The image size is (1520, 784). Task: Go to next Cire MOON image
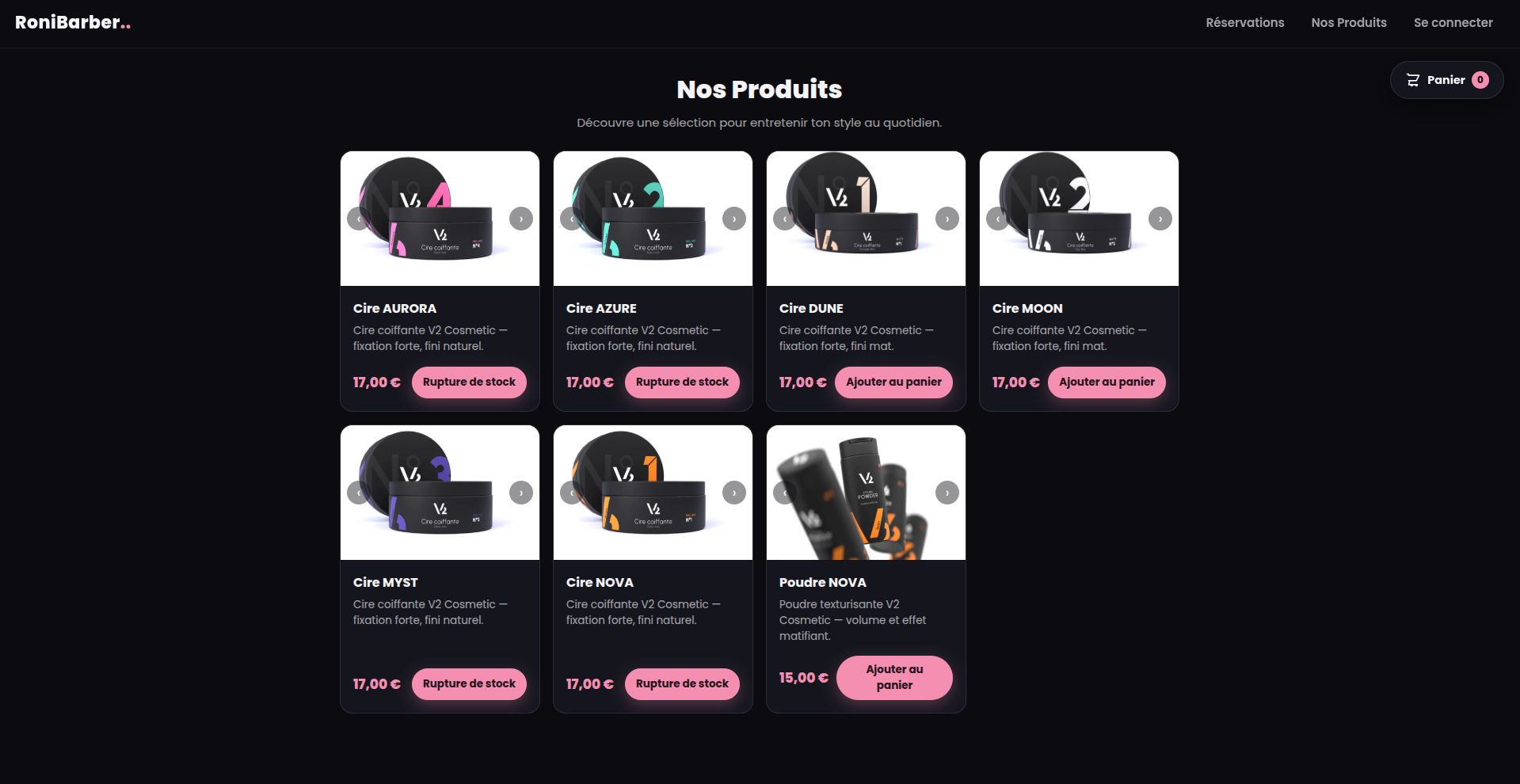pos(1160,219)
